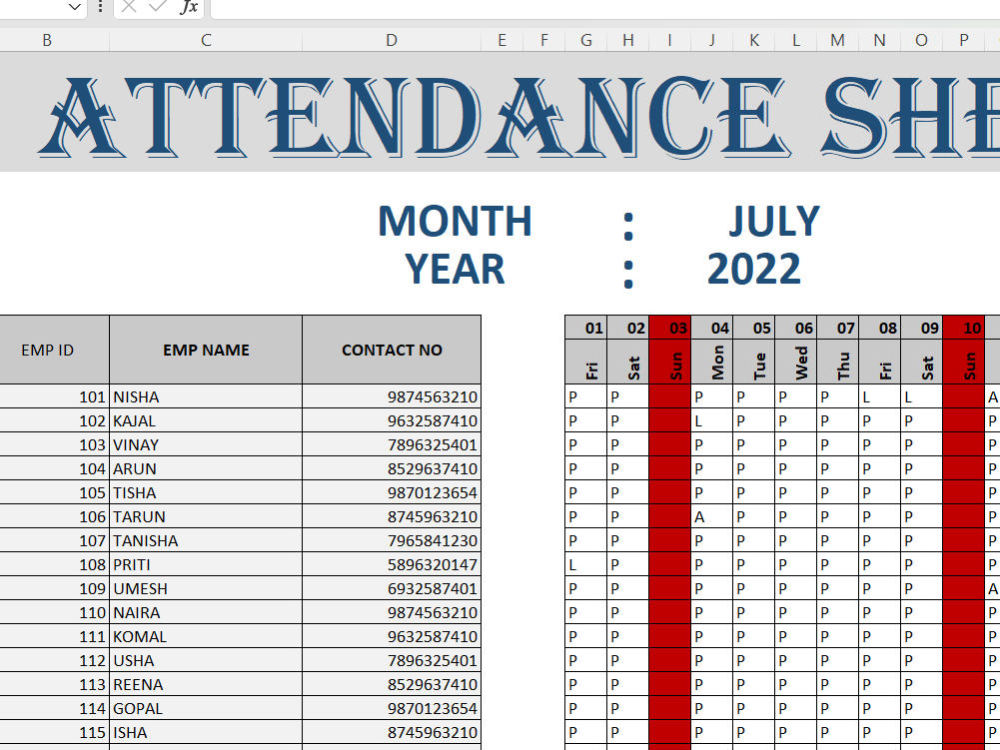This screenshot has width=1000, height=750.
Task: Select column H header
Action: coord(628,40)
